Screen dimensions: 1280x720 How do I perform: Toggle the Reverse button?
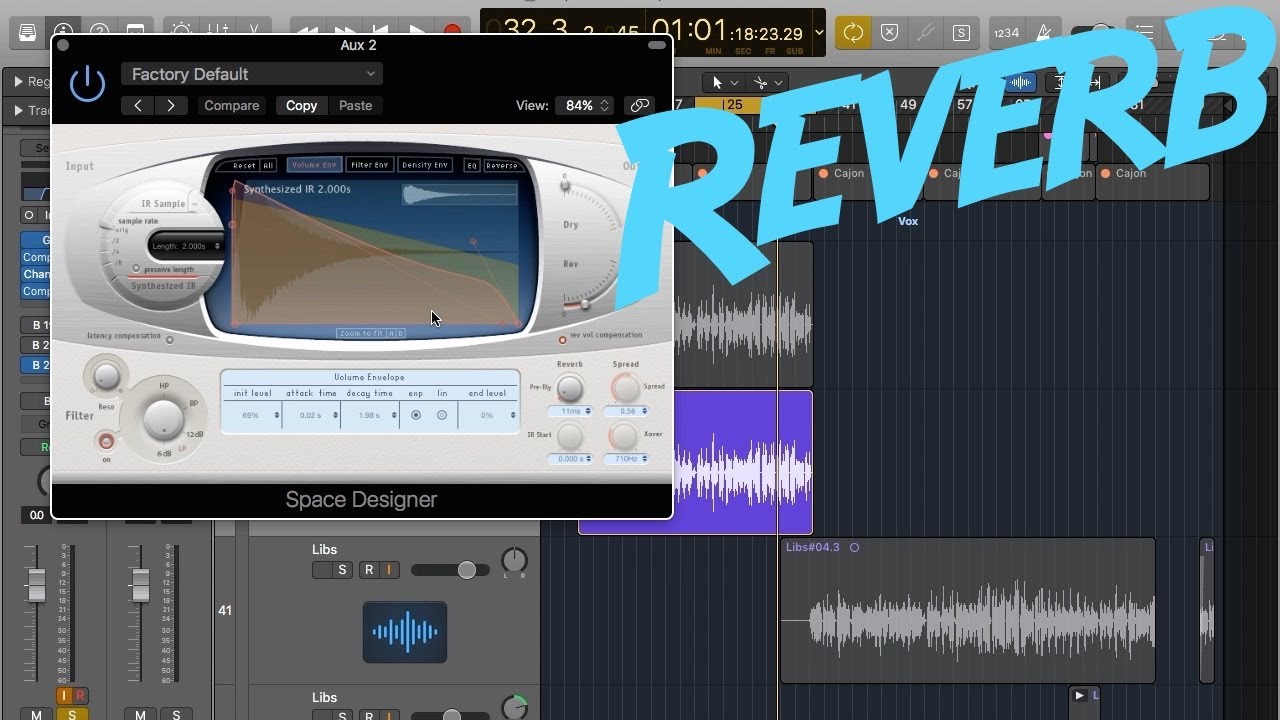point(502,166)
